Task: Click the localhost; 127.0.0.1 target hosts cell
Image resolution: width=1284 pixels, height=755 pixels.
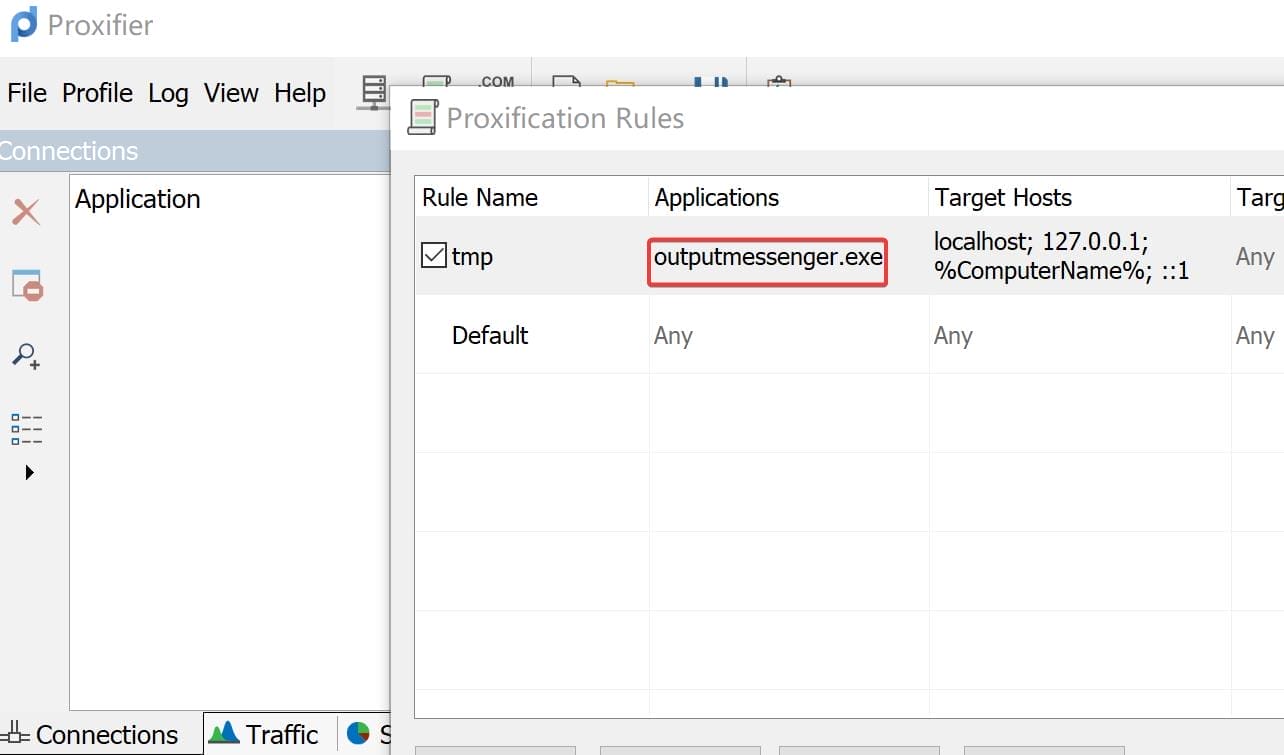Action: tap(1079, 256)
